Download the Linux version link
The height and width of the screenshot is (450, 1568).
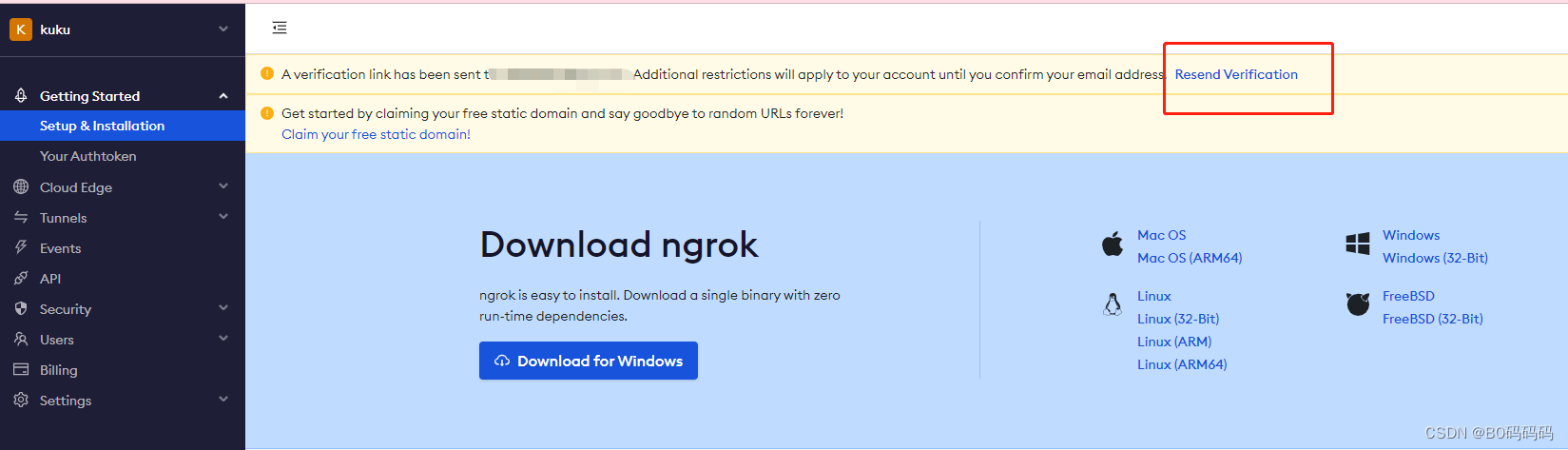(x=1153, y=296)
